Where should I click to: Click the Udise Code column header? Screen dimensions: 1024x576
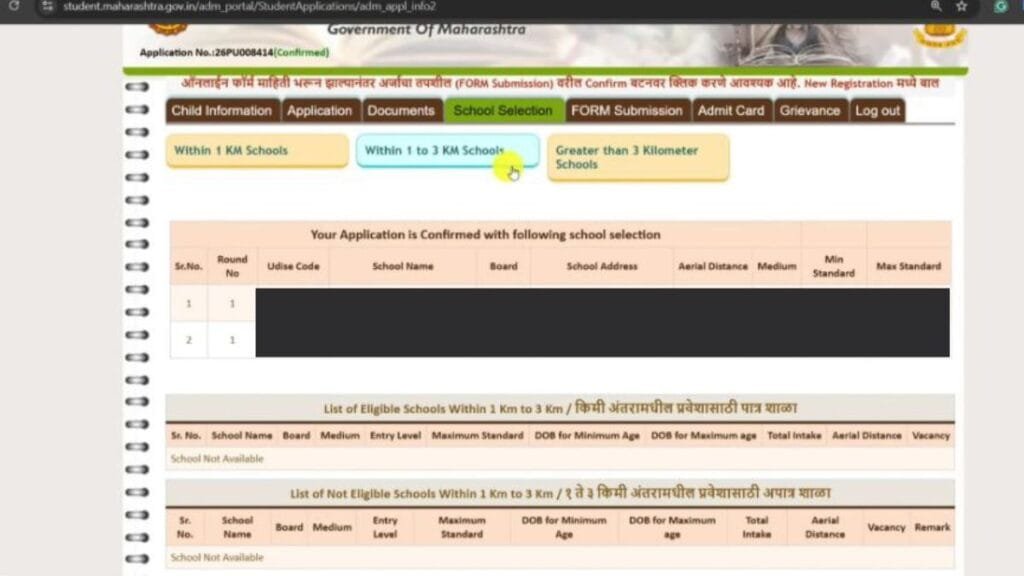click(x=293, y=266)
